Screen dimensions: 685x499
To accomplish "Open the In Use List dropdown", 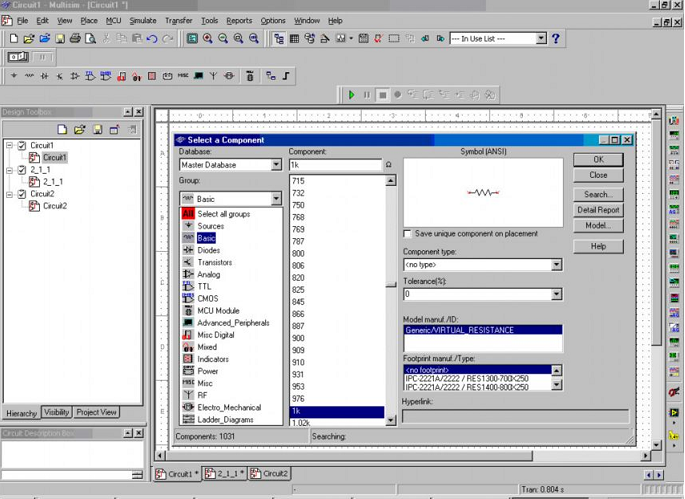I will tap(541, 39).
